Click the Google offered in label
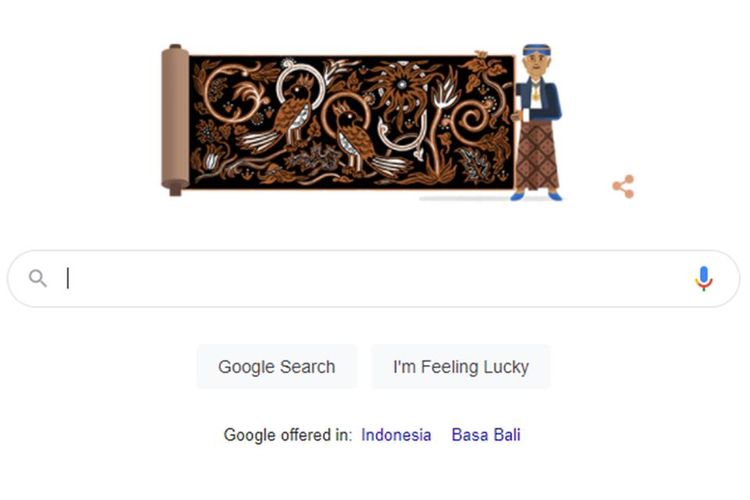The height and width of the screenshot is (500, 750). (x=287, y=434)
